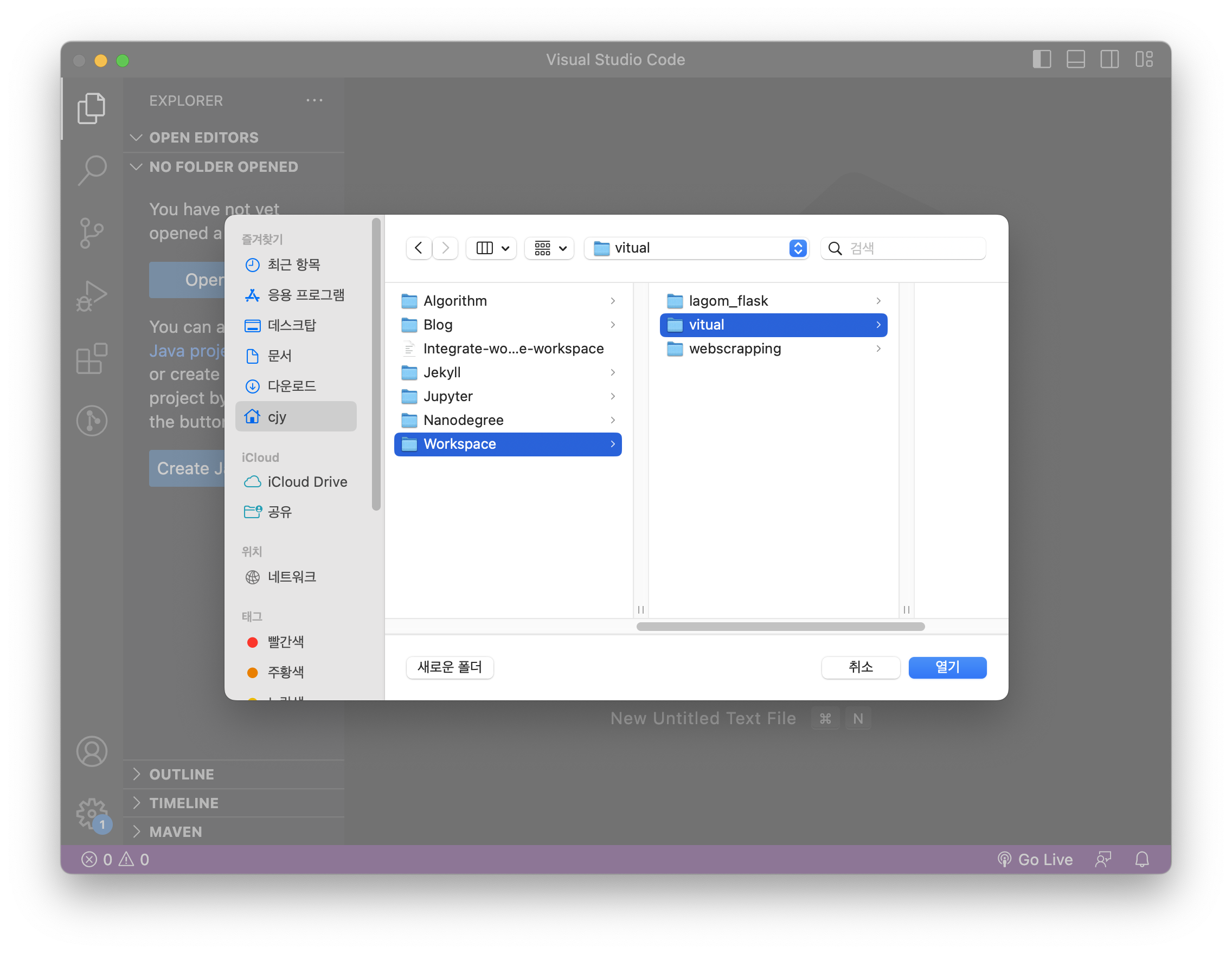1232x954 pixels.
Task: Open the Source Control view icon
Action: (x=92, y=233)
